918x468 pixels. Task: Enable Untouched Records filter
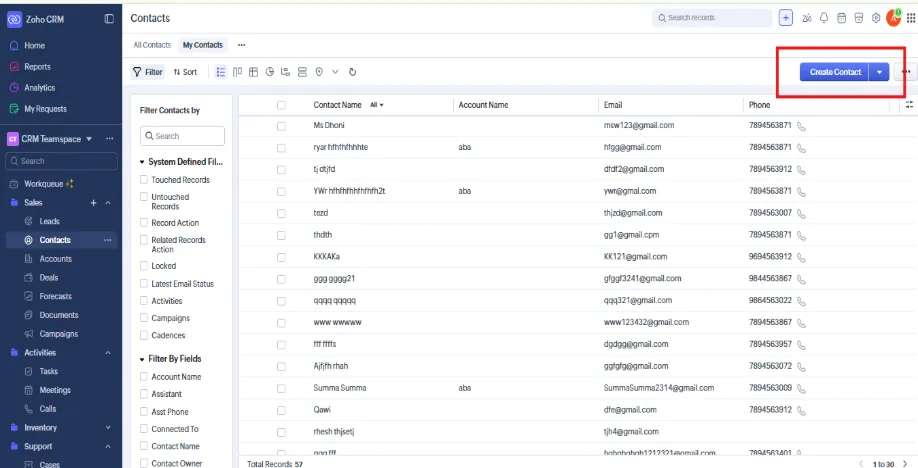(x=143, y=197)
